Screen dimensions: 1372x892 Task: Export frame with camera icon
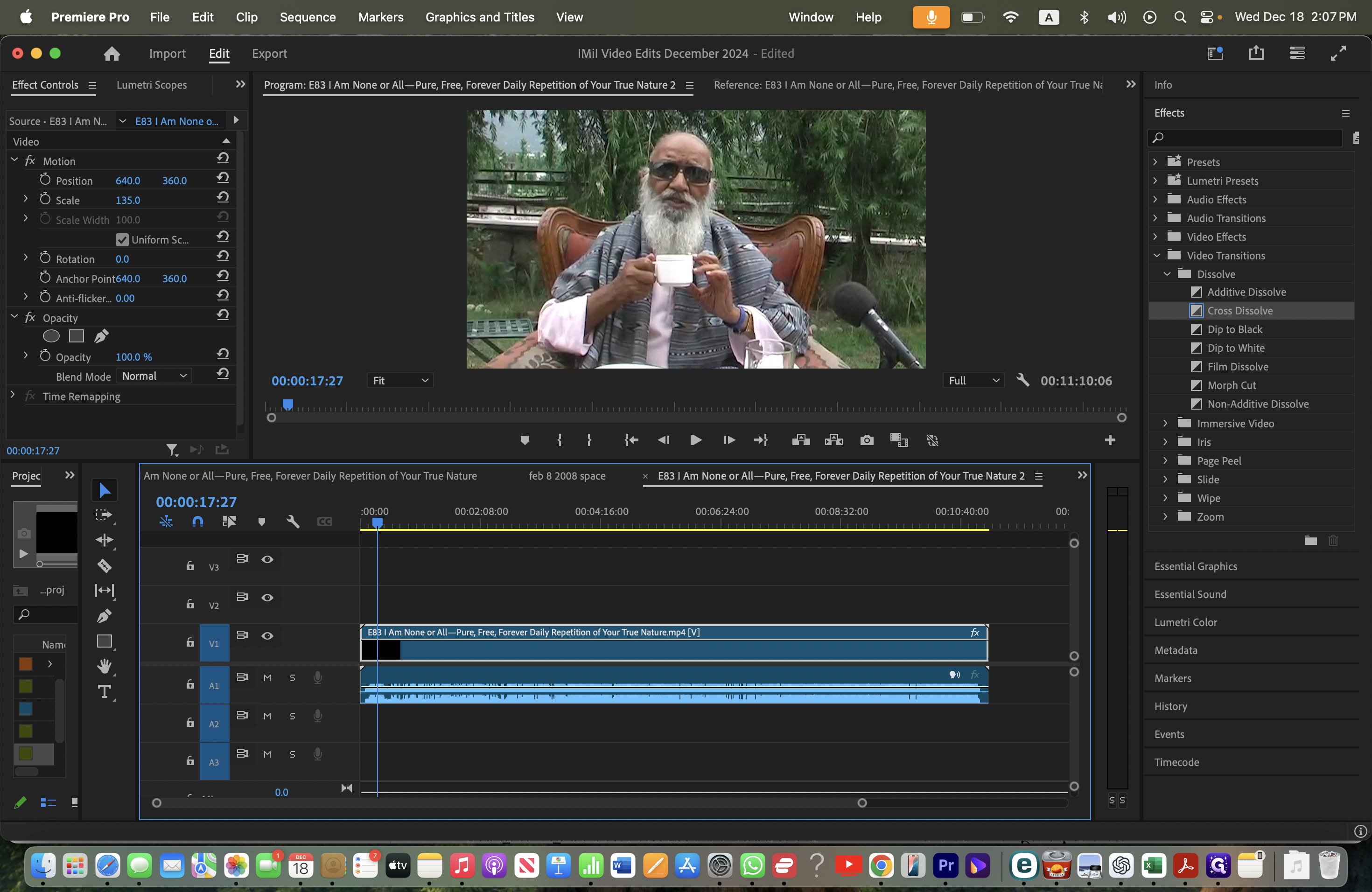(x=867, y=440)
